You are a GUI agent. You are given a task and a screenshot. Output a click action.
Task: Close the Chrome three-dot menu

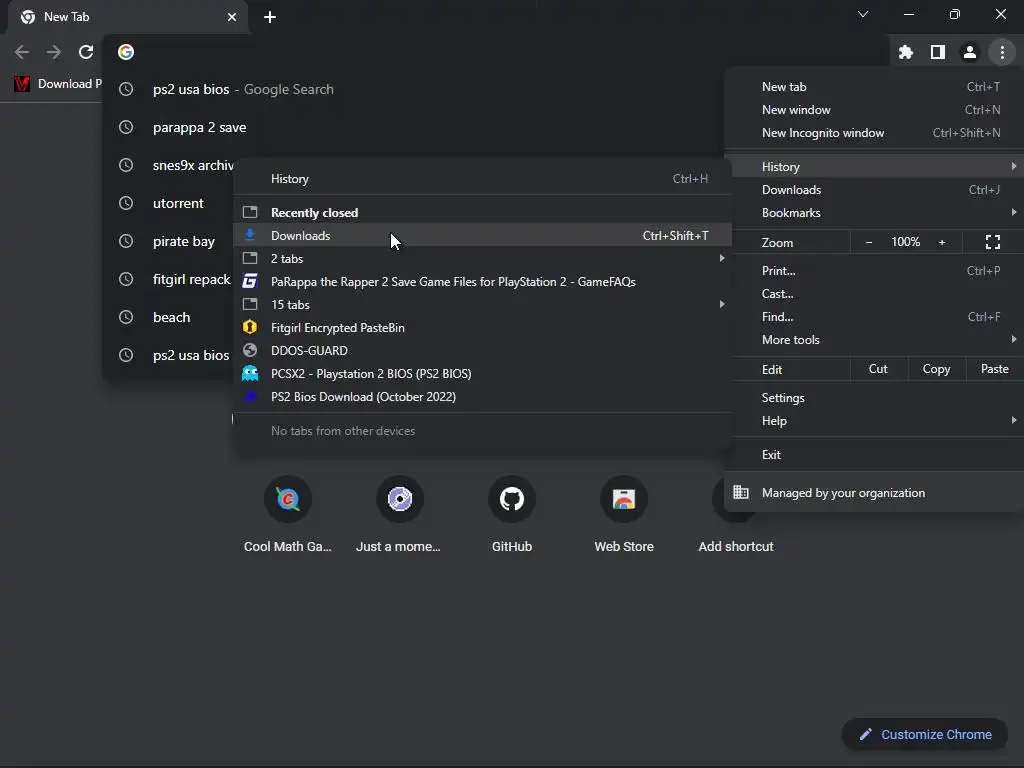click(x=1002, y=52)
